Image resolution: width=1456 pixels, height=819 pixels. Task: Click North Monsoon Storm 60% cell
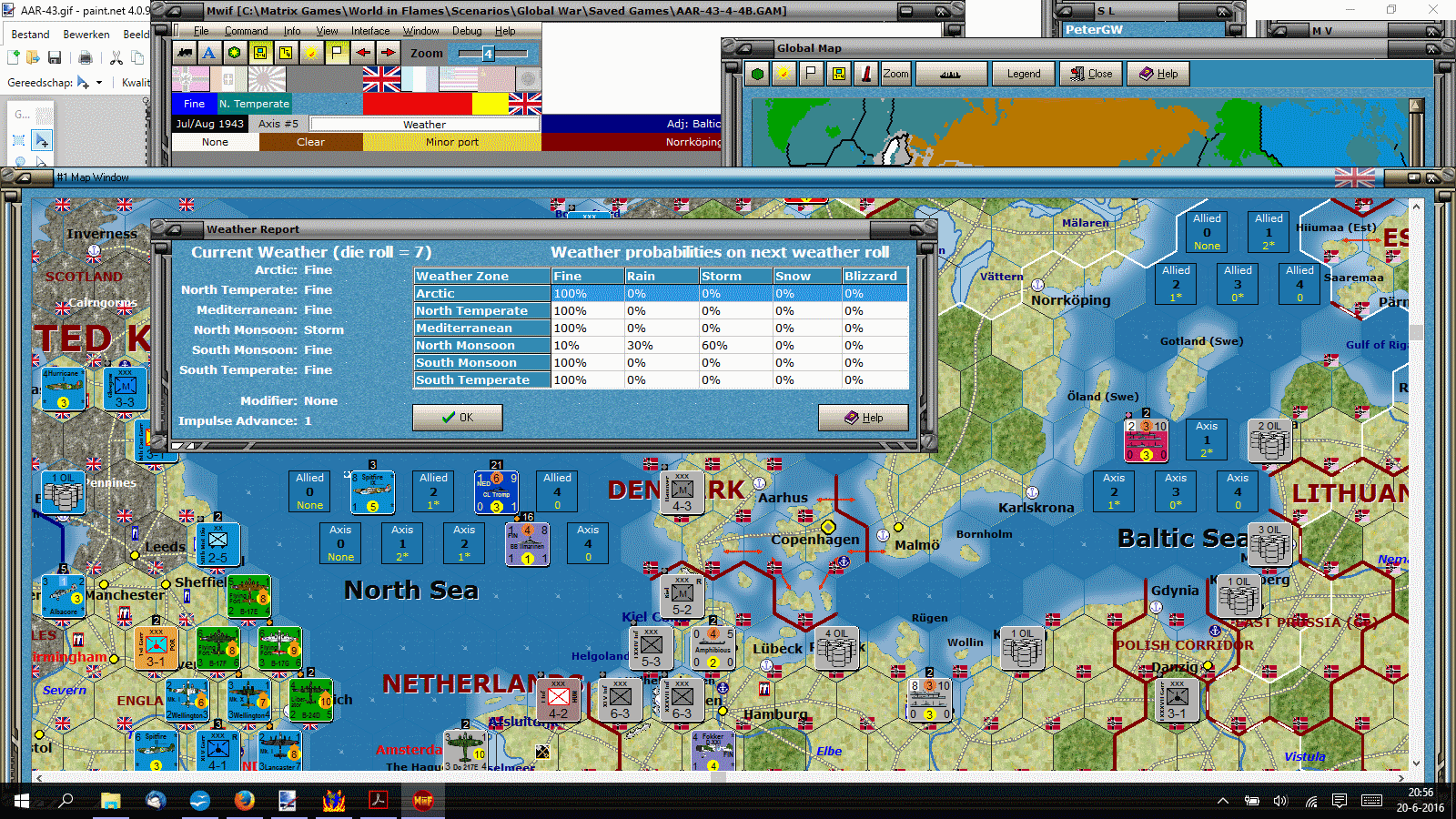pyautogui.click(x=735, y=346)
